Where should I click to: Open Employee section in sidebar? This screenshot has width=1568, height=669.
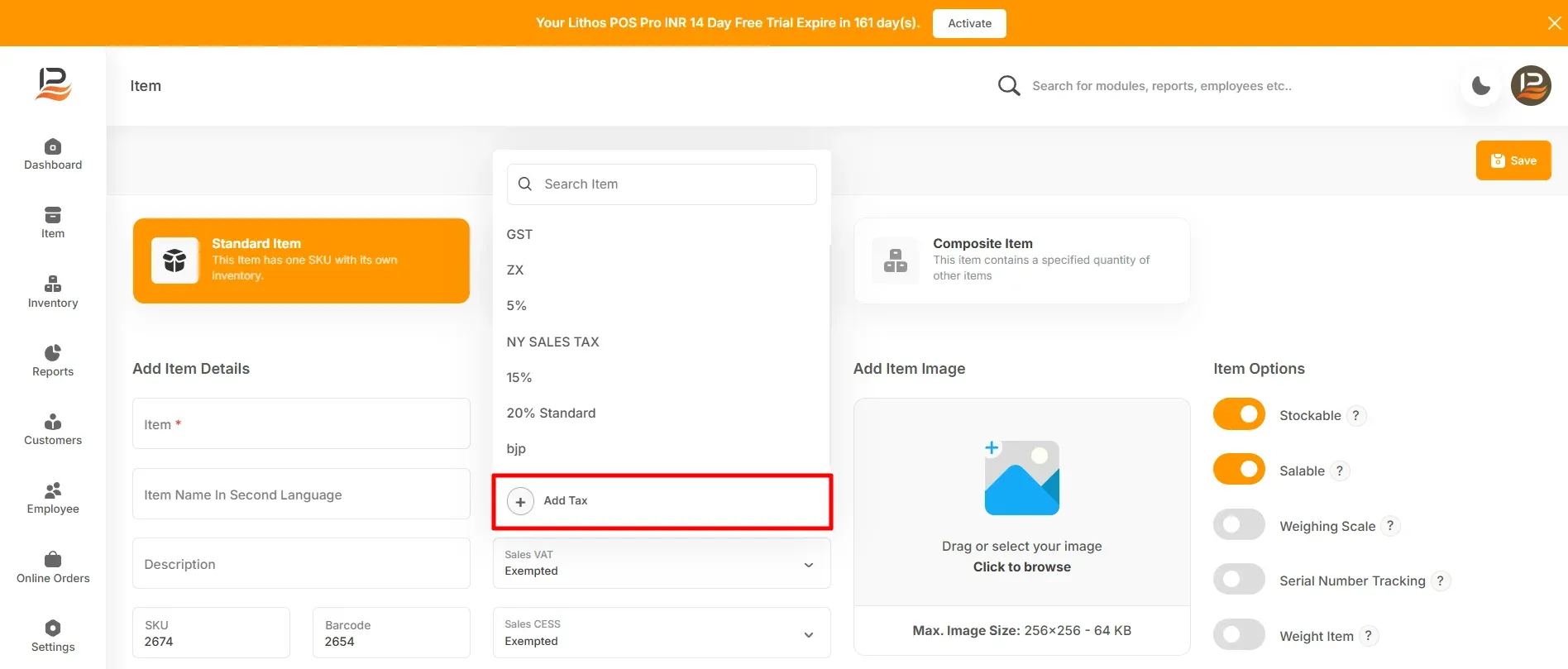(53, 498)
